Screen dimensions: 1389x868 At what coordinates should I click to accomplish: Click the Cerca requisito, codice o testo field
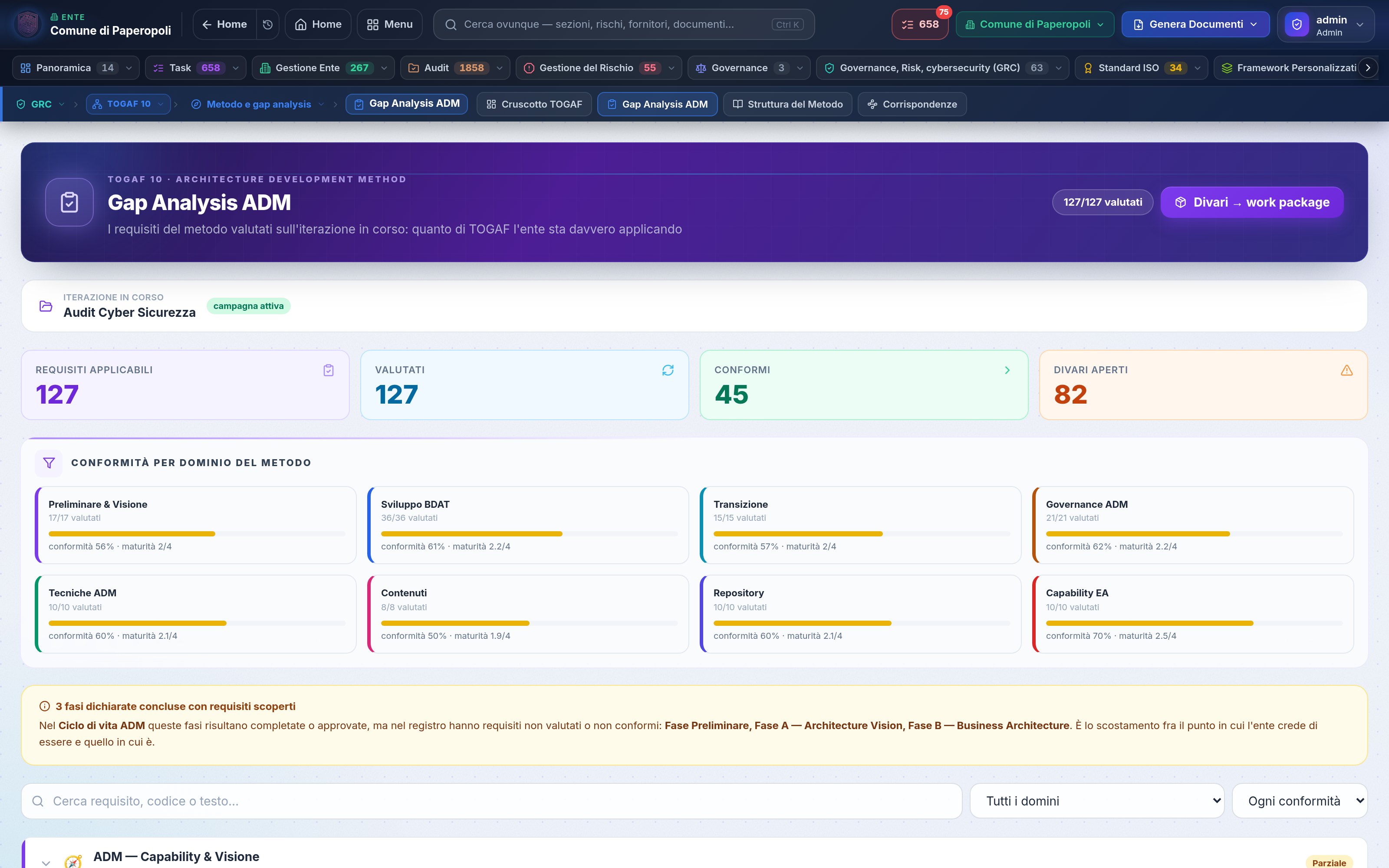(x=491, y=801)
